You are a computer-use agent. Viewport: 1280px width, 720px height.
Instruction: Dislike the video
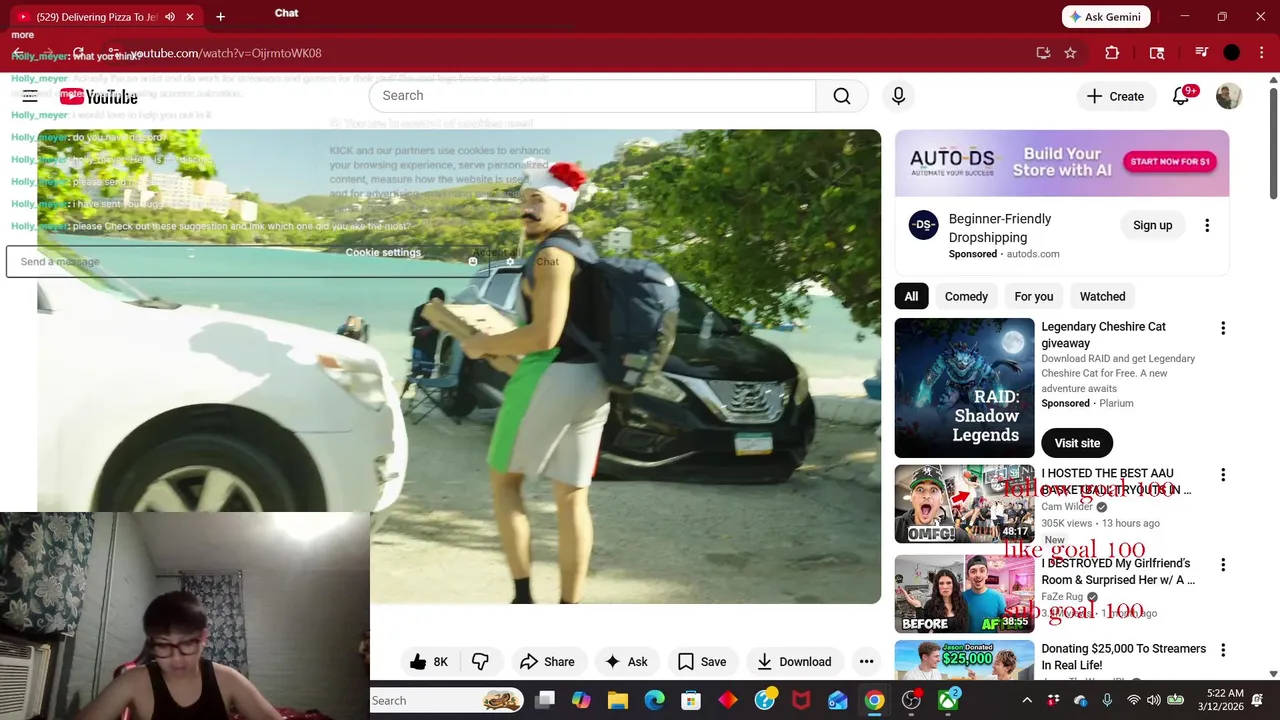480,662
